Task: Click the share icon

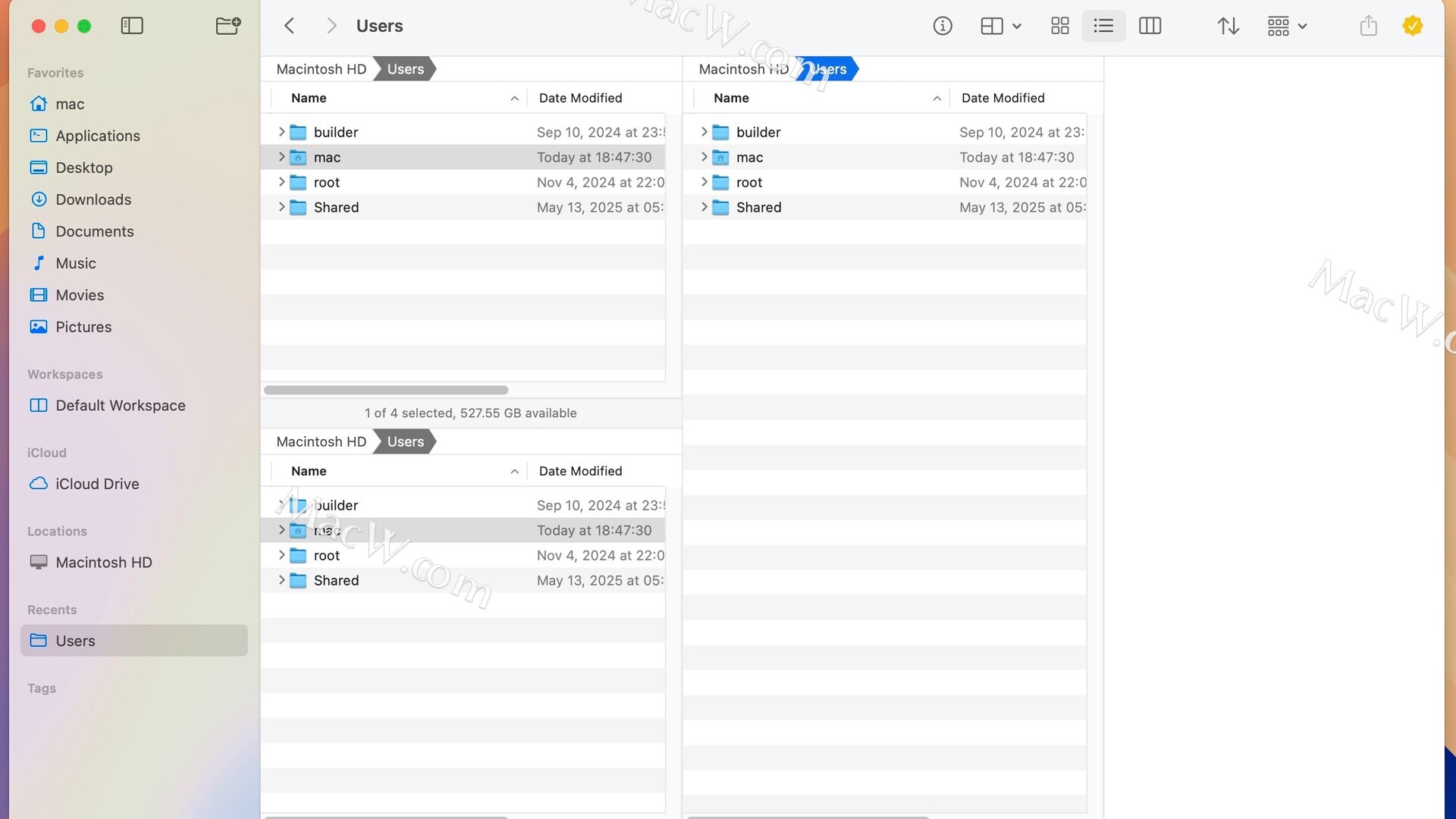Action: coord(1368,26)
